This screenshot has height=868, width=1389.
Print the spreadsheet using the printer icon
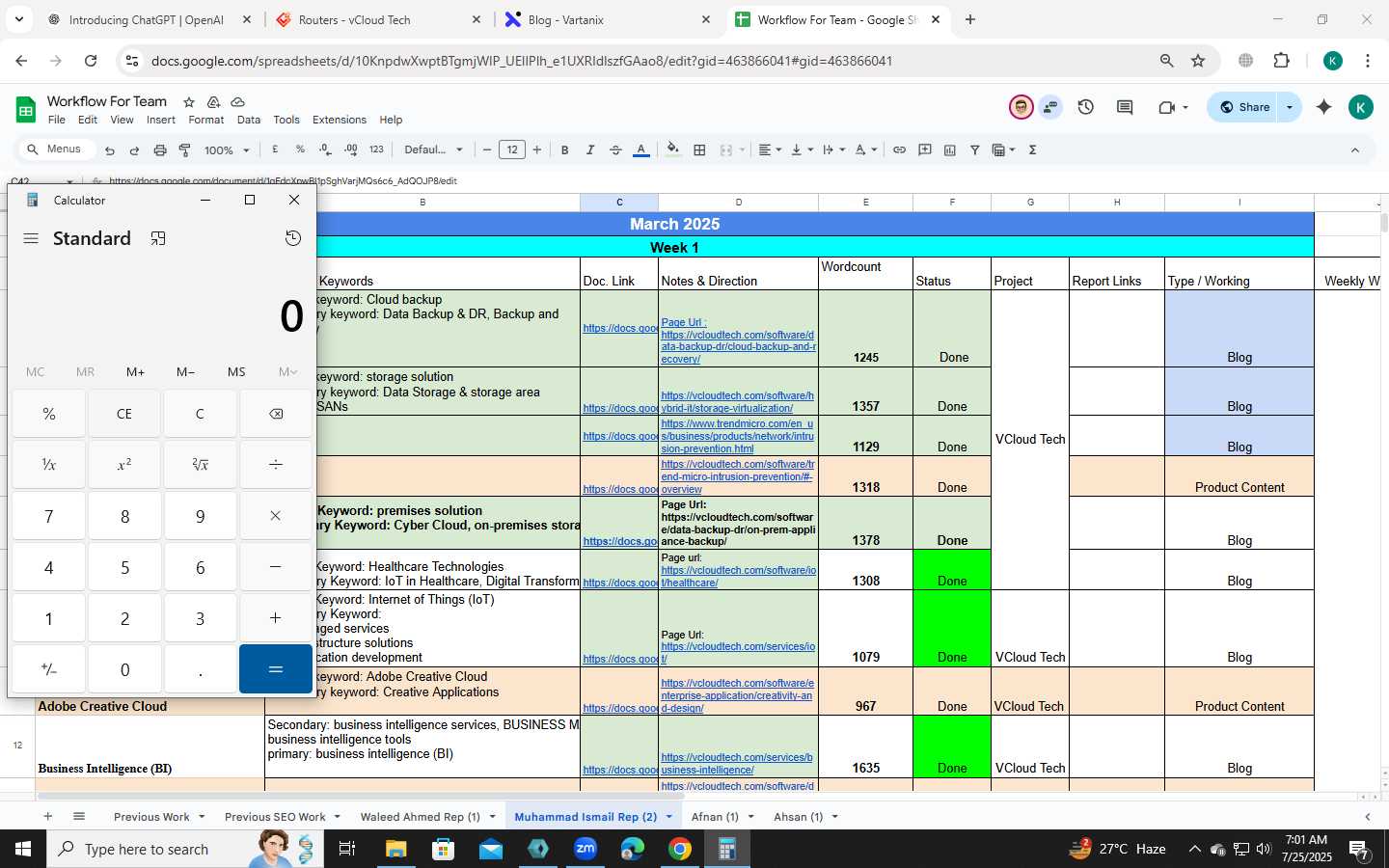[x=160, y=150]
